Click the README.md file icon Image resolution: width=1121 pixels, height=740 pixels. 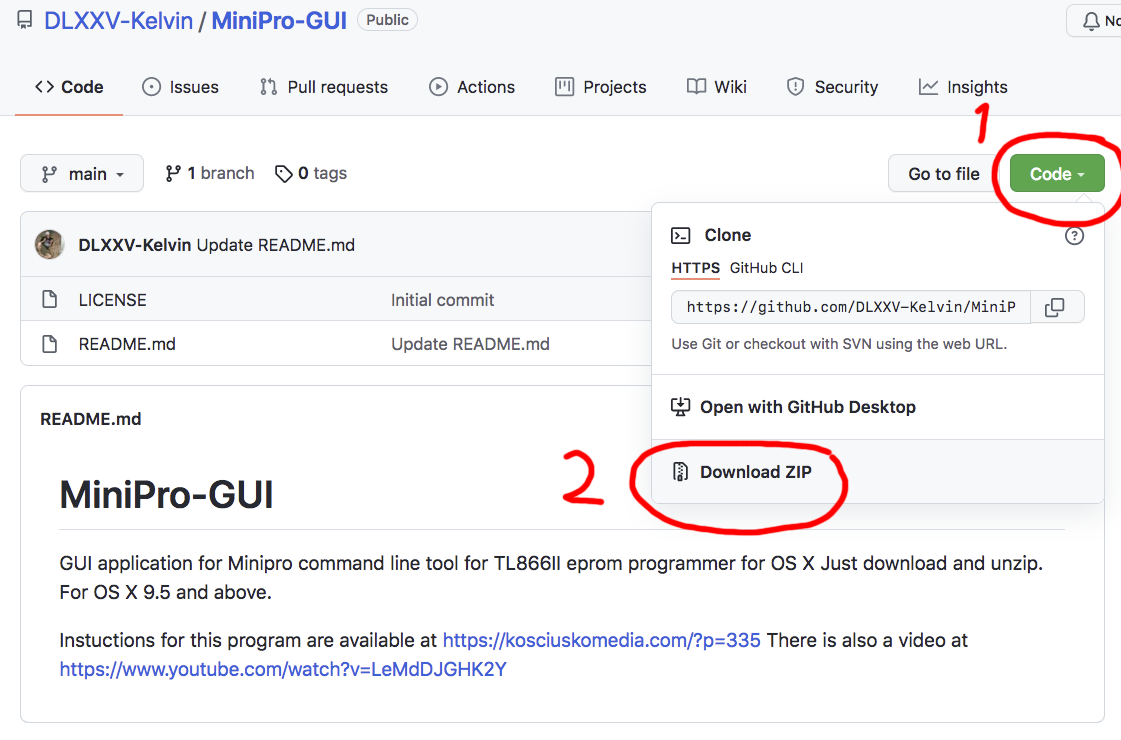point(49,344)
